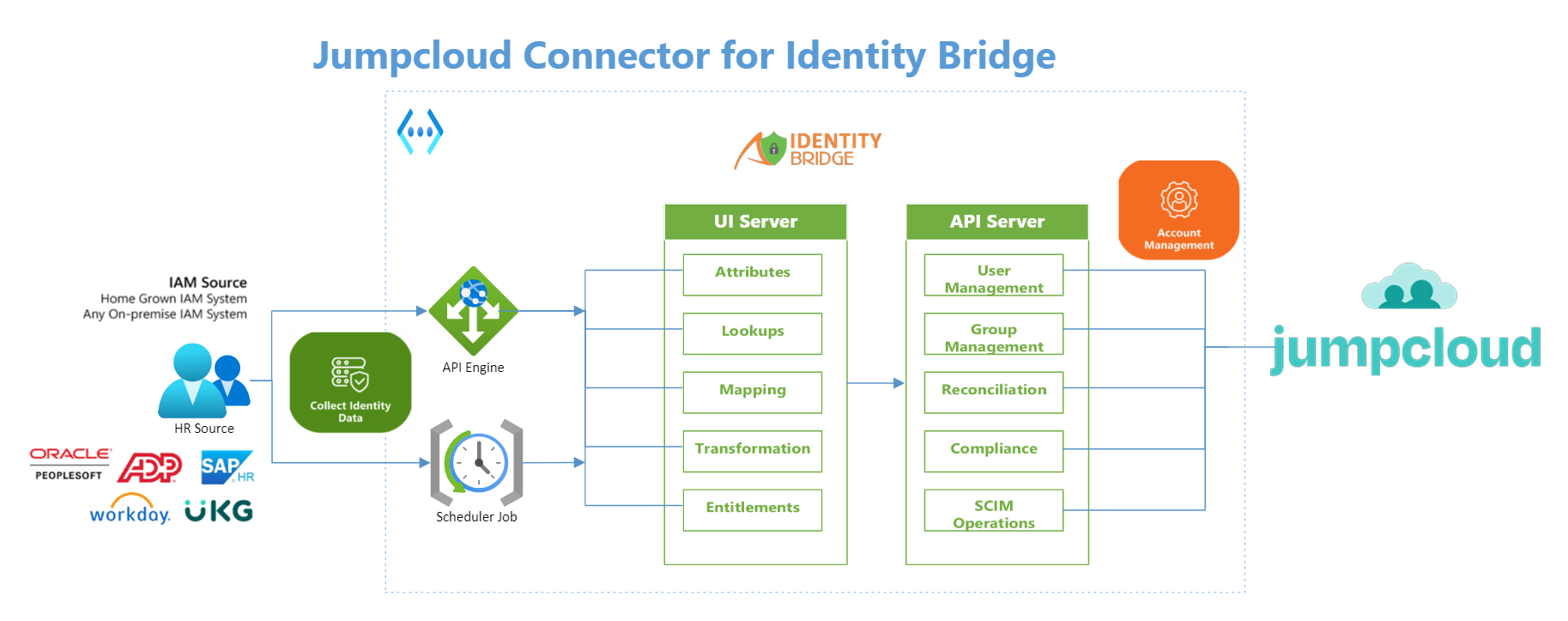The image size is (1568, 621).
Task: Click the SAP HR logo
Action: [227, 467]
